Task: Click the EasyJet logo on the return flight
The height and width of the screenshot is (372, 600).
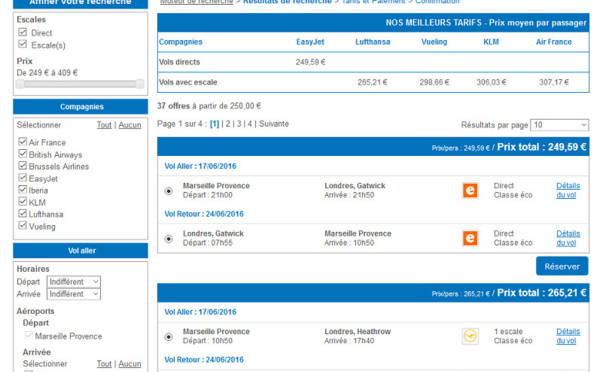Action: click(470, 238)
